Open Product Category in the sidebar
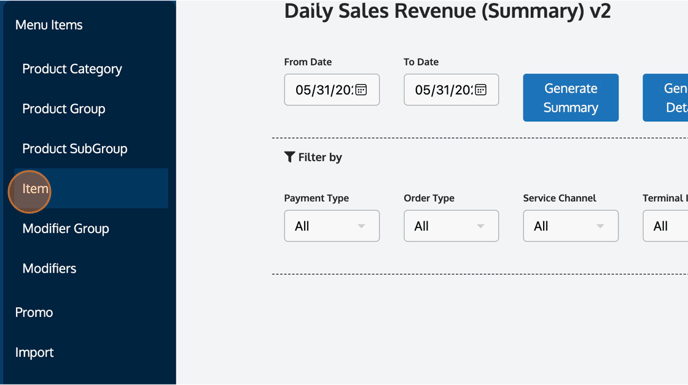688x385 pixels. point(72,69)
